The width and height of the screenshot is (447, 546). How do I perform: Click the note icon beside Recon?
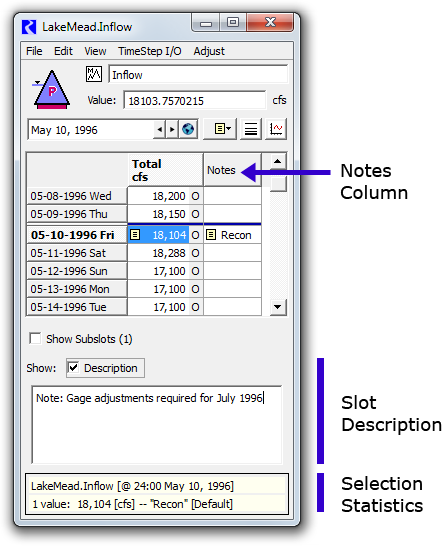tap(211, 235)
